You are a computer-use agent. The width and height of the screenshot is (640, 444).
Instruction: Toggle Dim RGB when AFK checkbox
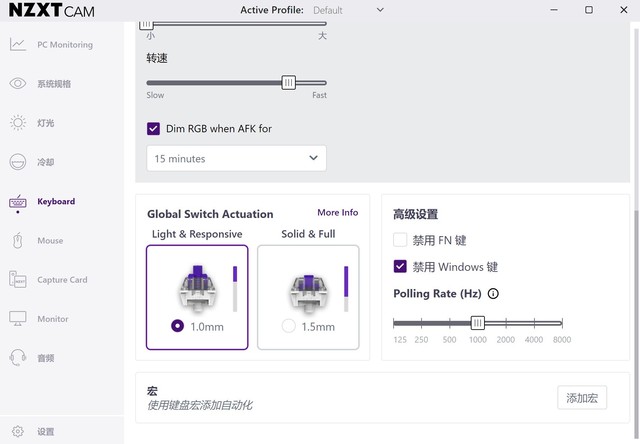[x=153, y=129]
